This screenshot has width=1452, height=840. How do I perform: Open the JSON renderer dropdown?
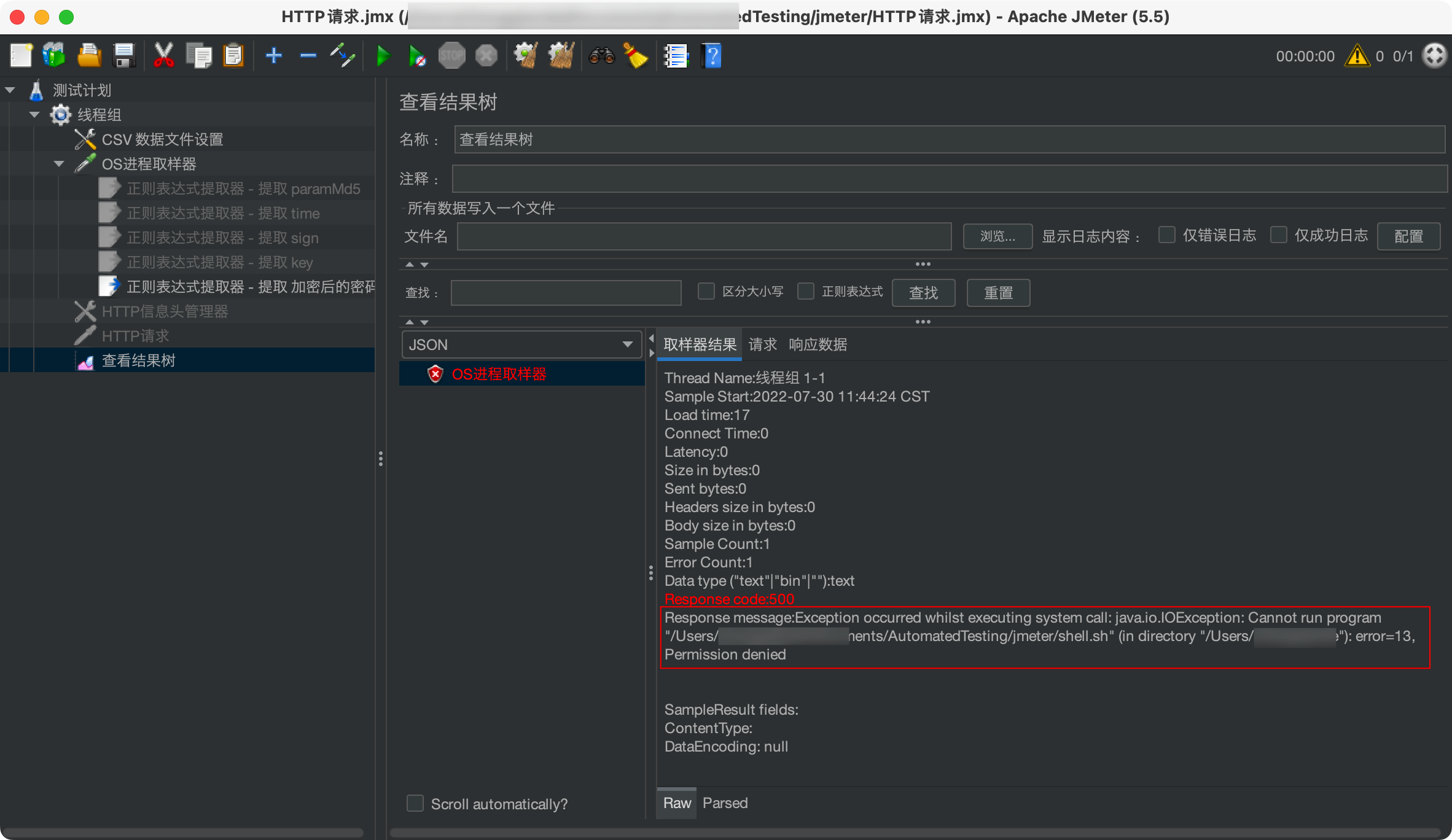(x=521, y=344)
